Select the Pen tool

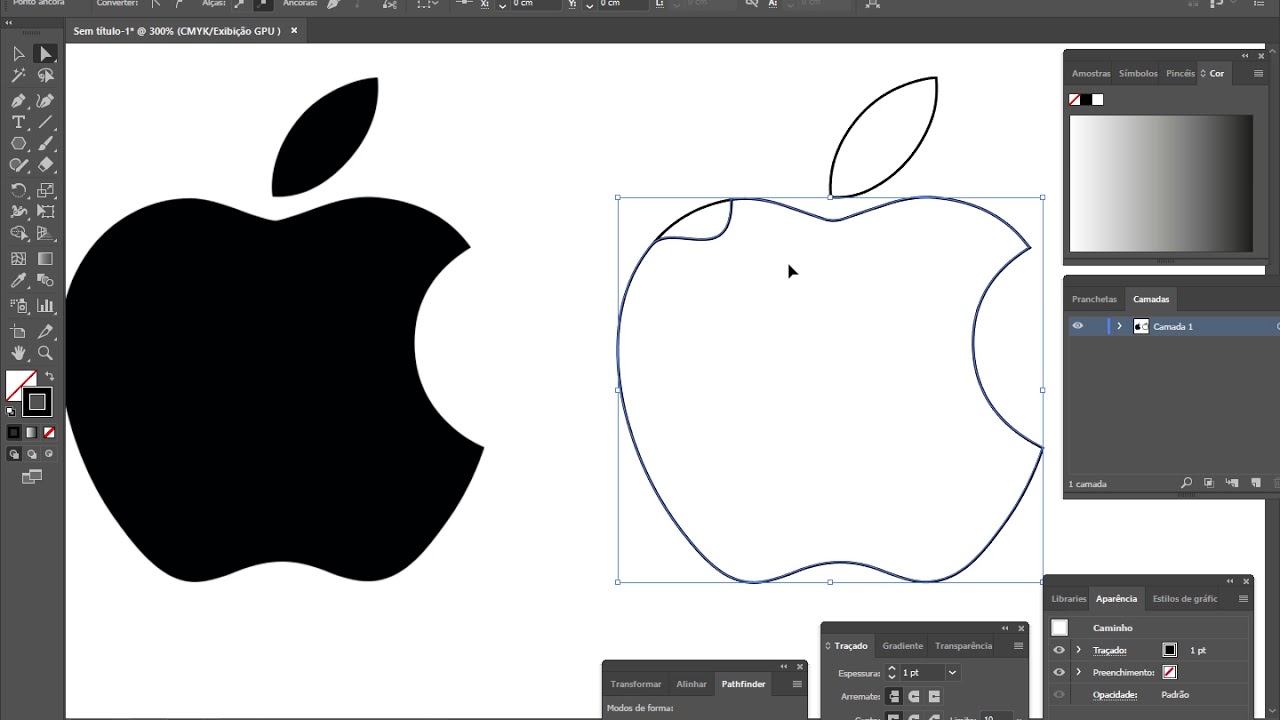pyautogui.click(x=18, y=101)
